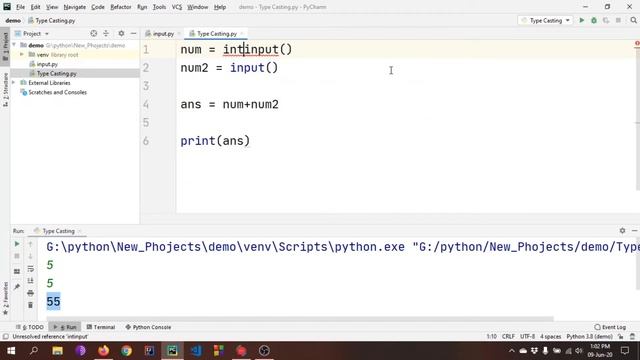Viewport: 640px width, 360px height.
Task: Select input.py in the project tree
Action: pos(47,64)
